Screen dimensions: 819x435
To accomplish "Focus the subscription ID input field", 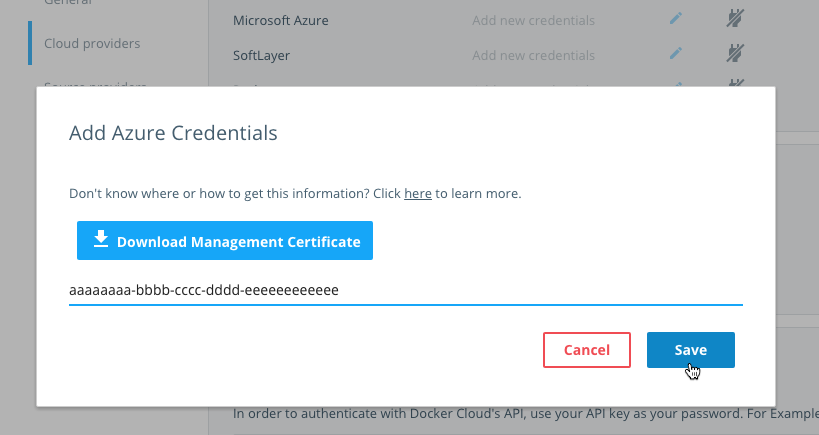I will 405,291.
